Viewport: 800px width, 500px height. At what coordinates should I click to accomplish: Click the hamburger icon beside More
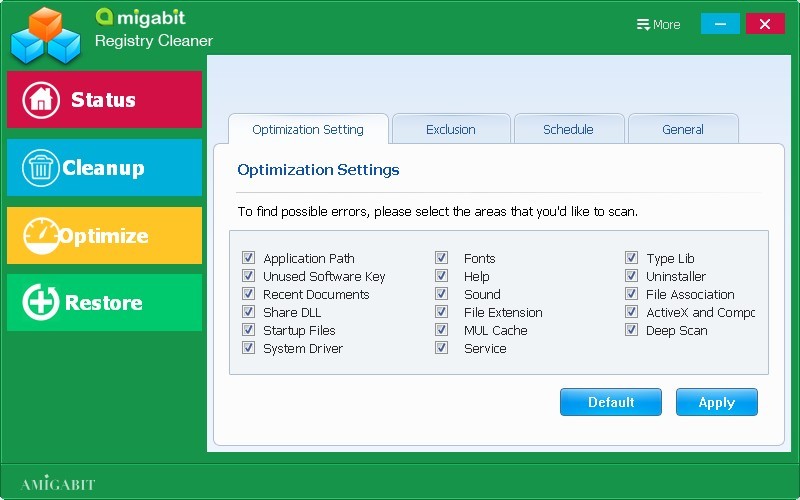click(642, 25)
